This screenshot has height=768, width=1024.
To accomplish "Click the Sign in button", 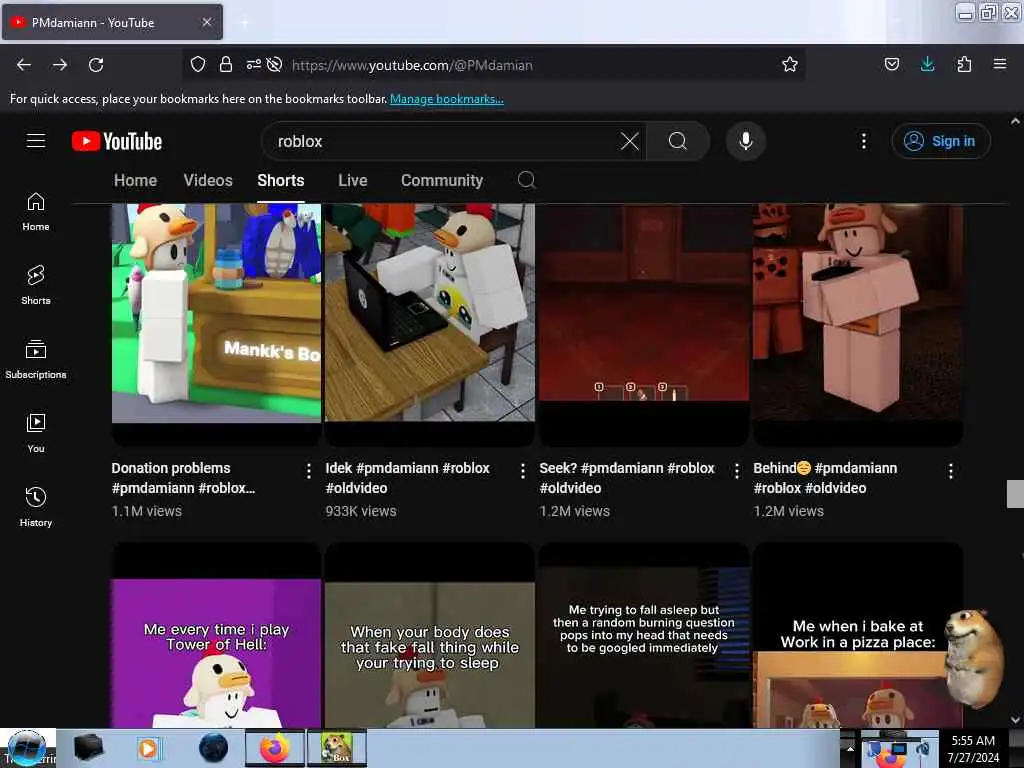I will click(x=941, y=141).
